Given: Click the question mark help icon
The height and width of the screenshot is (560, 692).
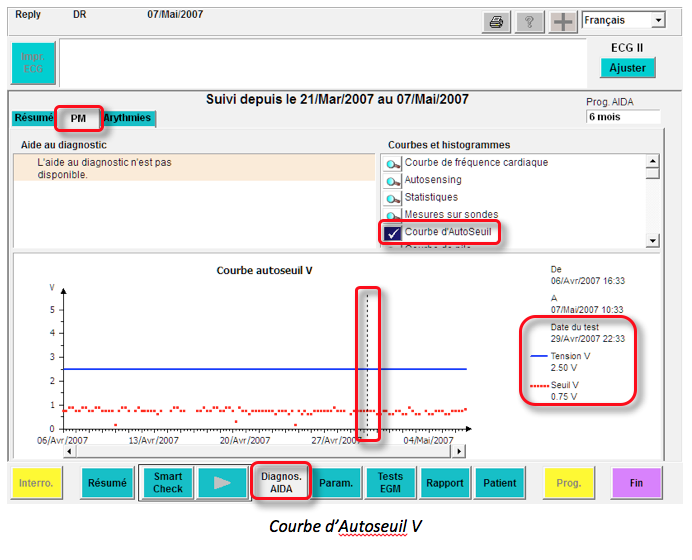Looking at the screenshot, I should click(529, 22).
